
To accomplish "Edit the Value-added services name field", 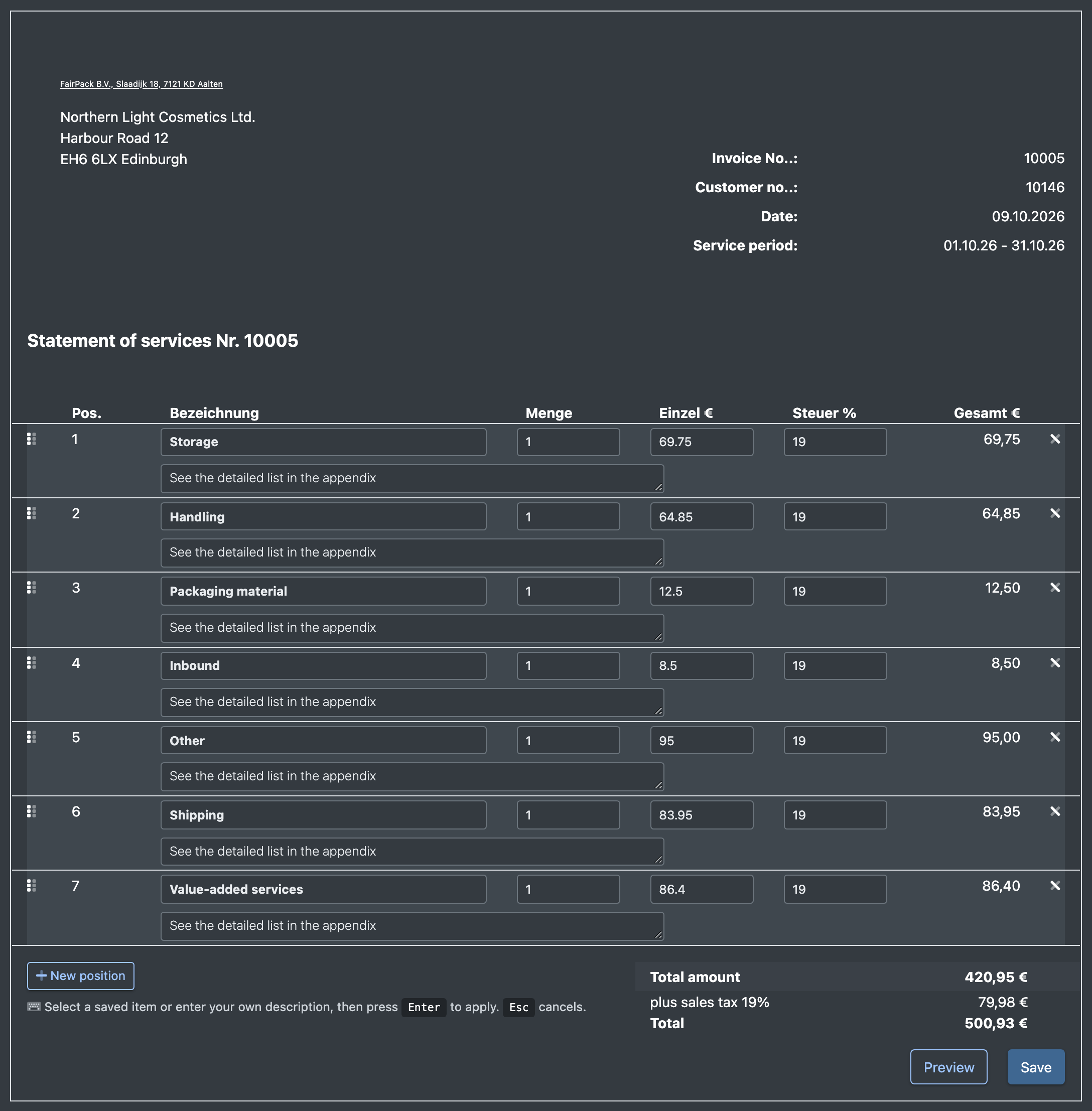I will (x=324, y=890).
